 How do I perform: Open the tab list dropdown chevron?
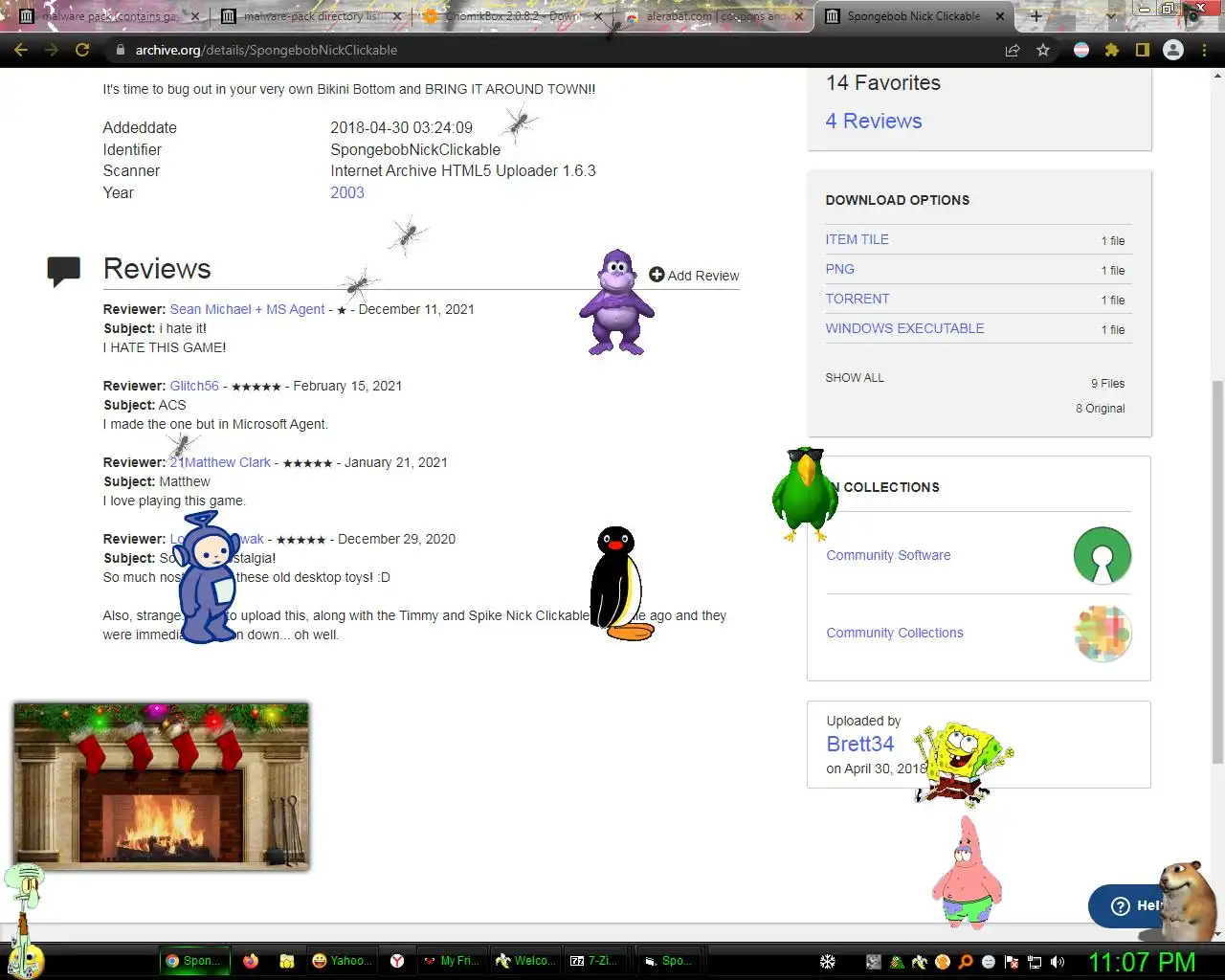tap(1111, 16)
